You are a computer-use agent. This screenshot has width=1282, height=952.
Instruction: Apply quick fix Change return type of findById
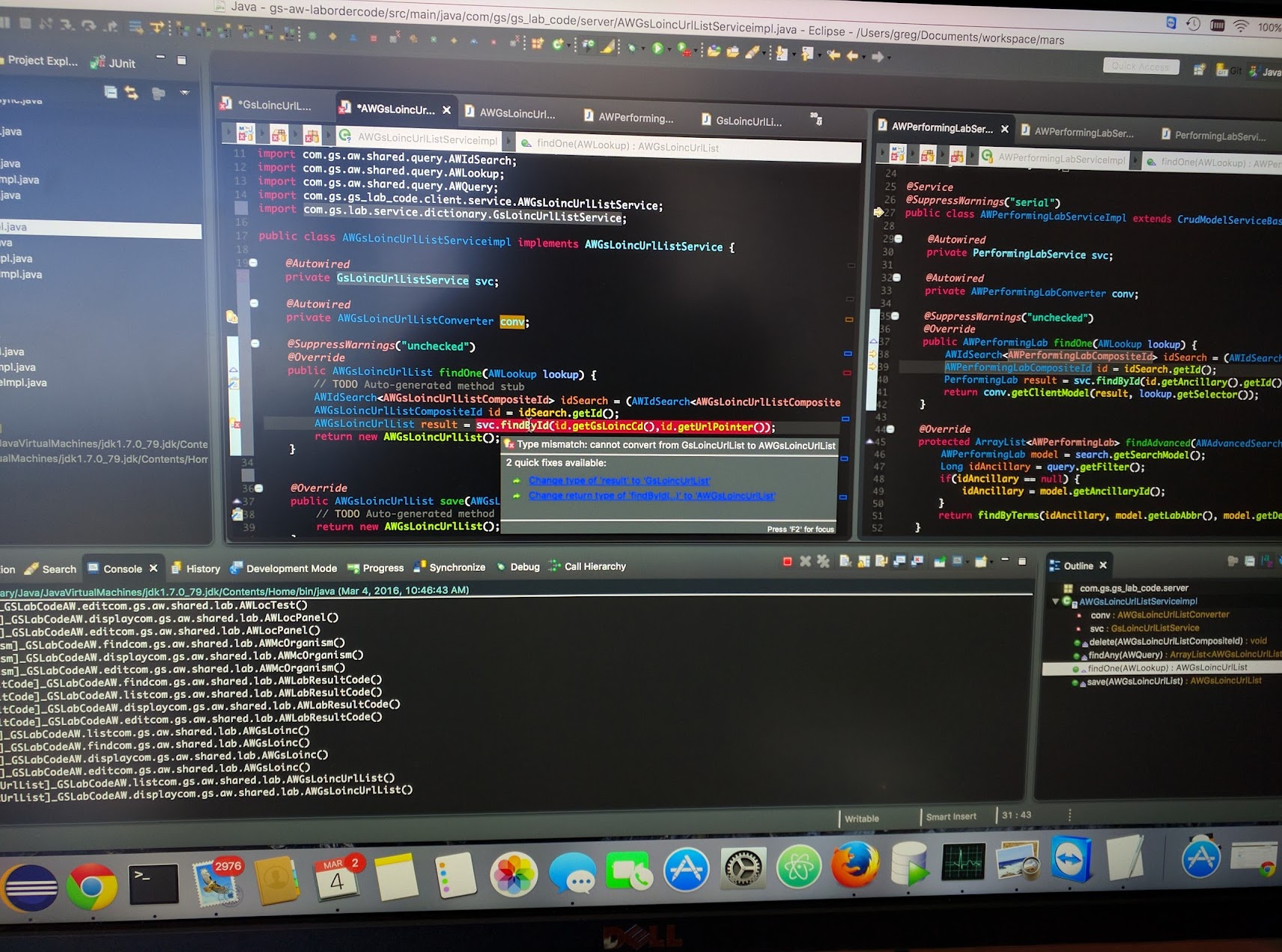(x=651, y=496)
